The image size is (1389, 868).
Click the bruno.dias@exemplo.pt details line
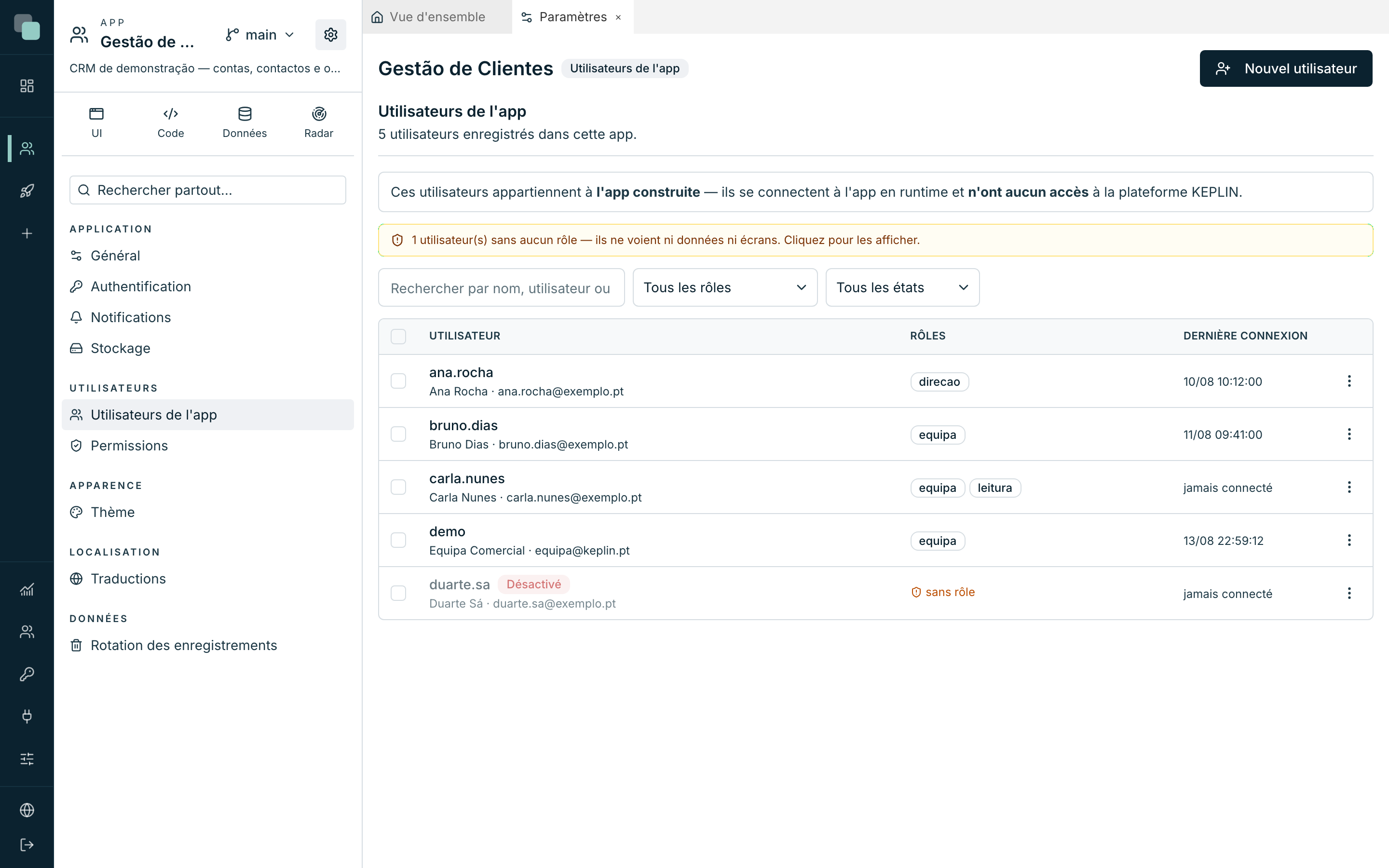click(528, 444)
